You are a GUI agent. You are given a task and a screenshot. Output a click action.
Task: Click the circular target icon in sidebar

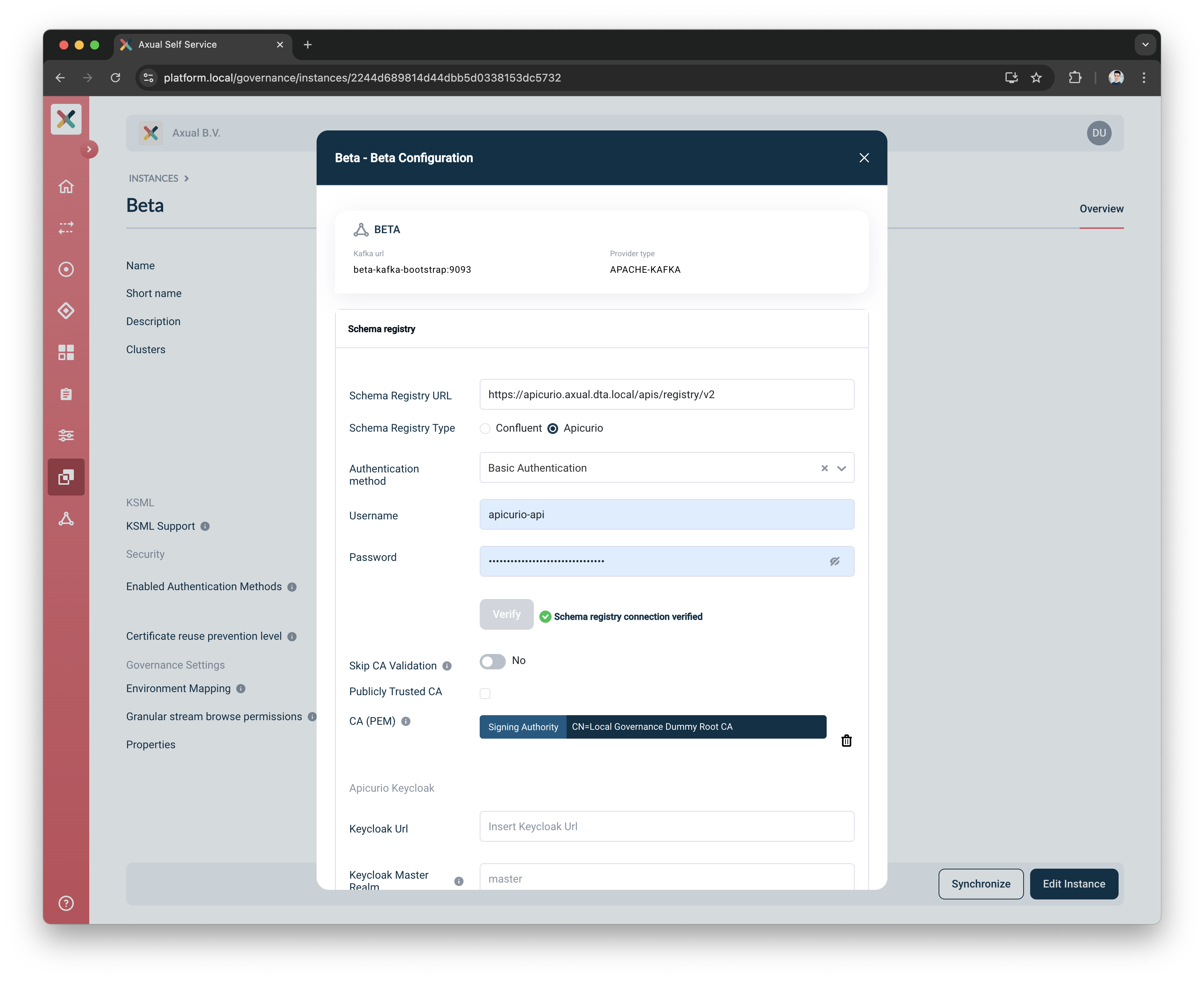click(66, 270)
